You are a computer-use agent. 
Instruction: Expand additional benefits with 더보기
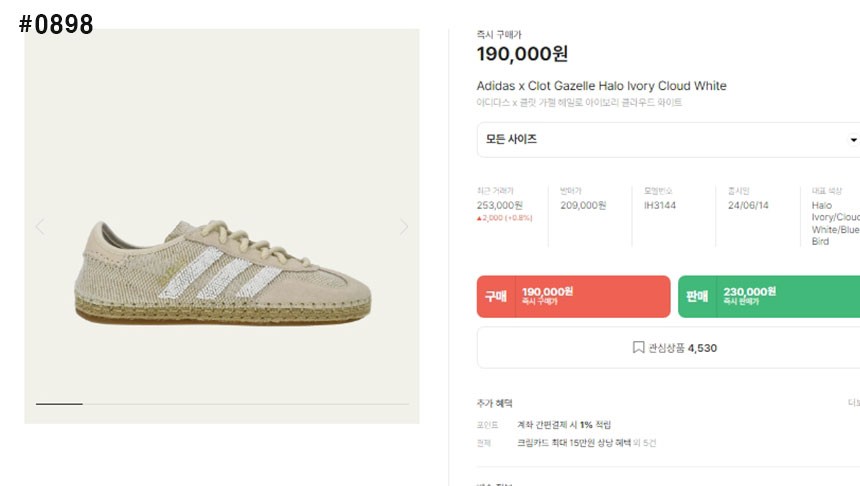point(853,403)
